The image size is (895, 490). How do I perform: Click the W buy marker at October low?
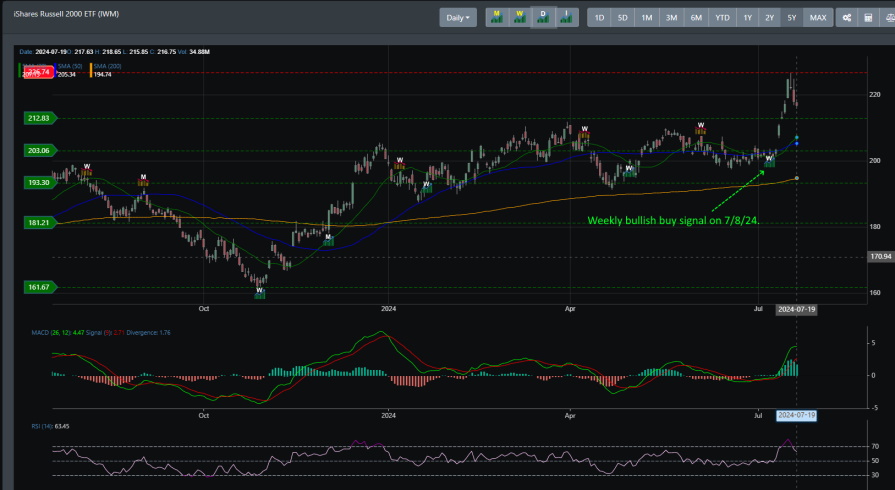[x=260, y=293]
